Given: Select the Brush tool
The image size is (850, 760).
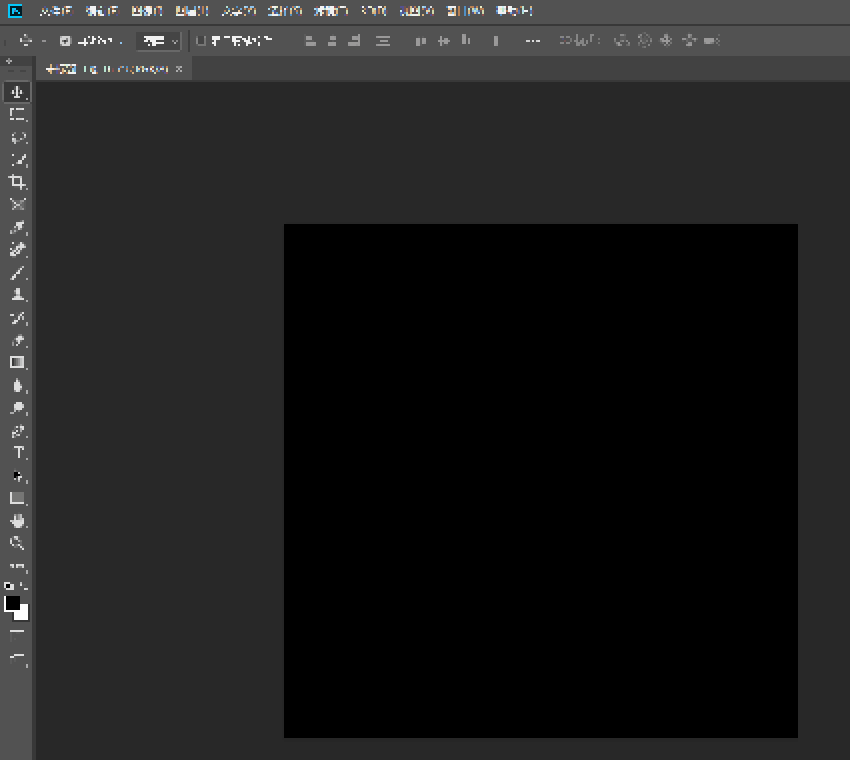Looking at the screenshot, I should (x=18, y=273).
